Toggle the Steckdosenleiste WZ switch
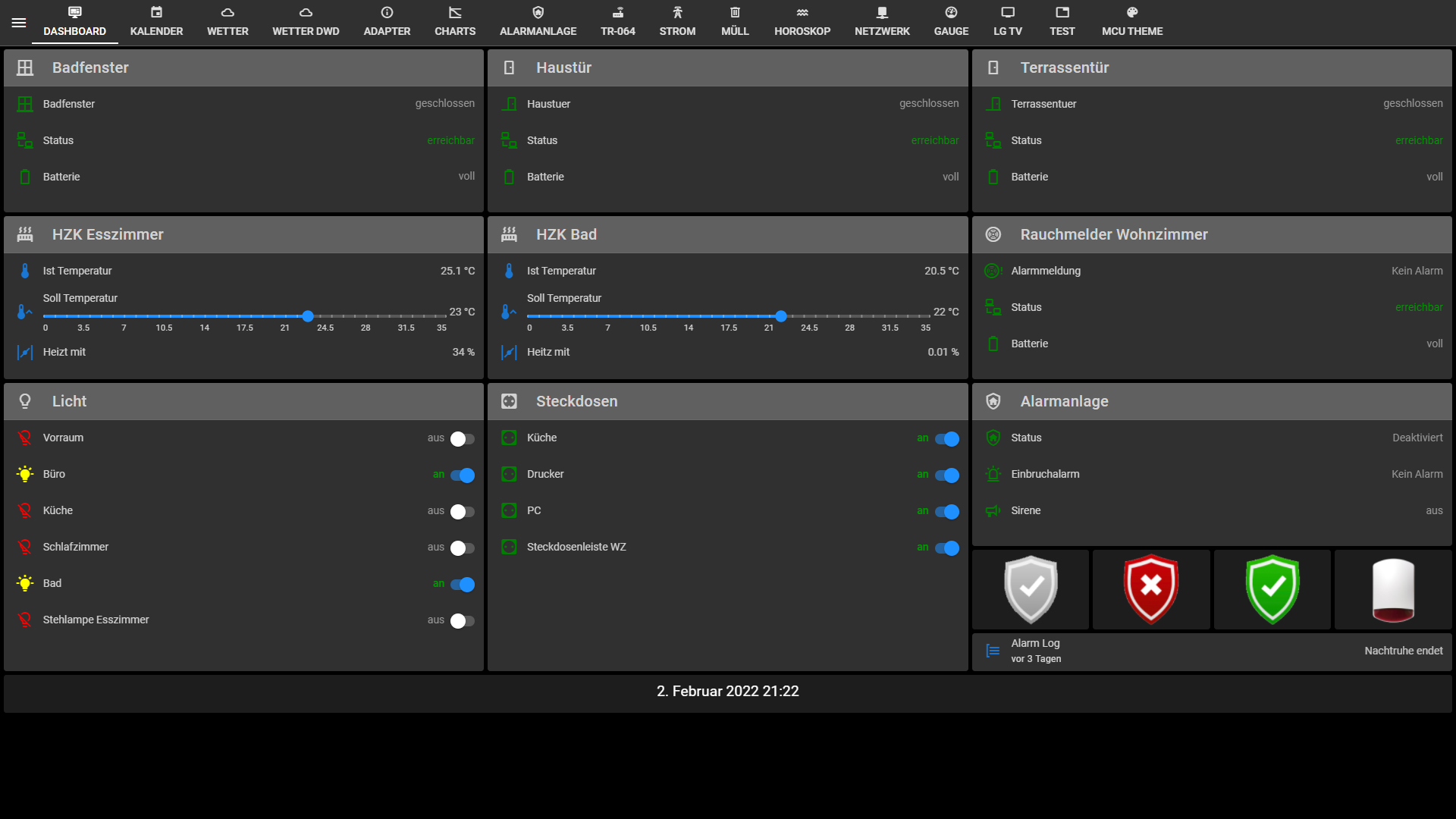 click(x=946, y=548)
